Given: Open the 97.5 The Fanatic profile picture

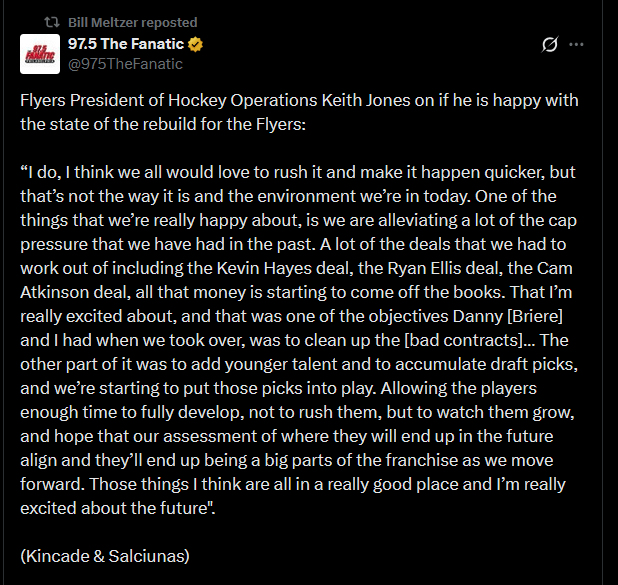Looking at the screenshot, I should (x=40, y=54).
